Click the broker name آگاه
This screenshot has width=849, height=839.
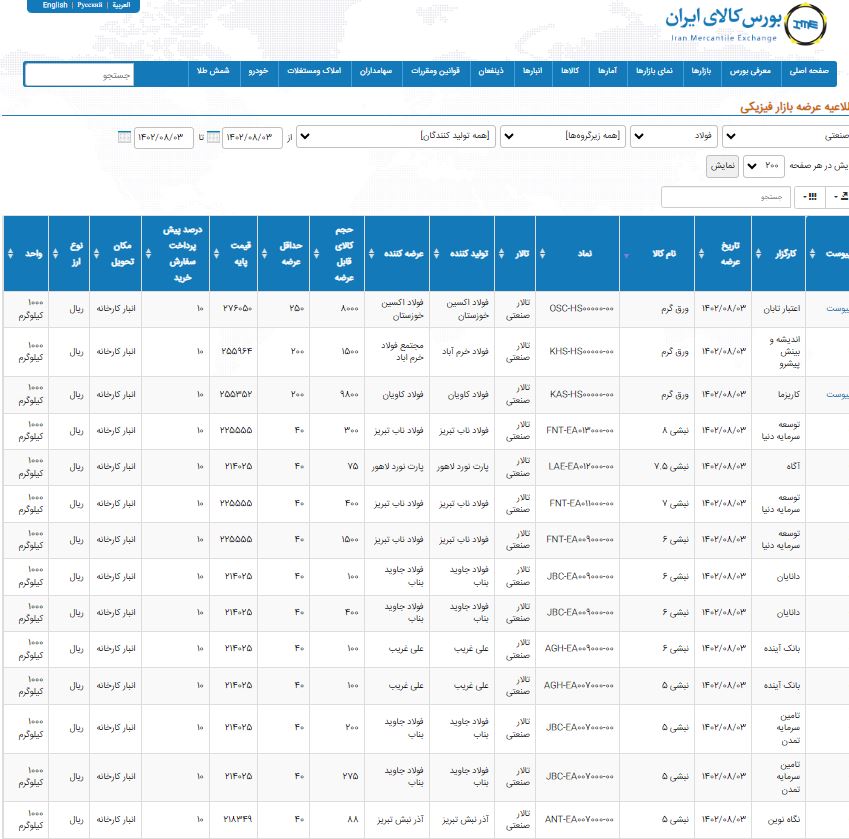click(793, 466)
